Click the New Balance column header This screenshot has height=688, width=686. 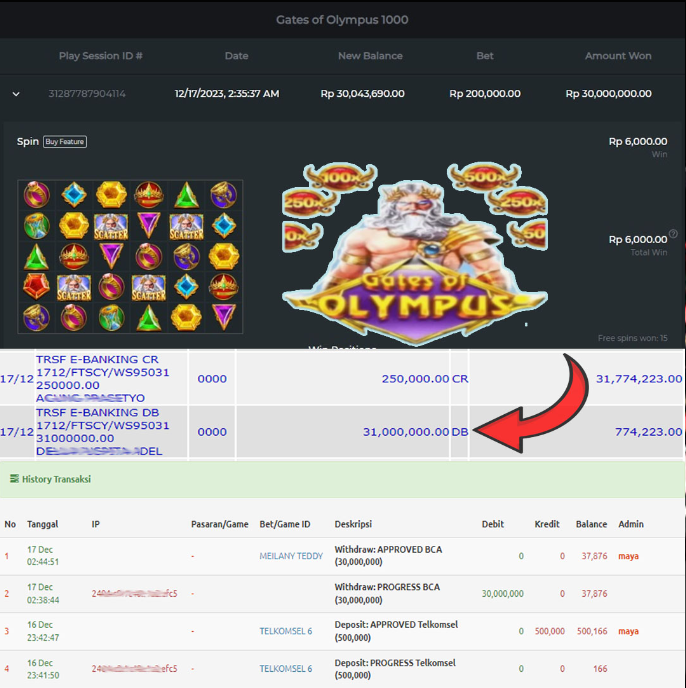370,56
